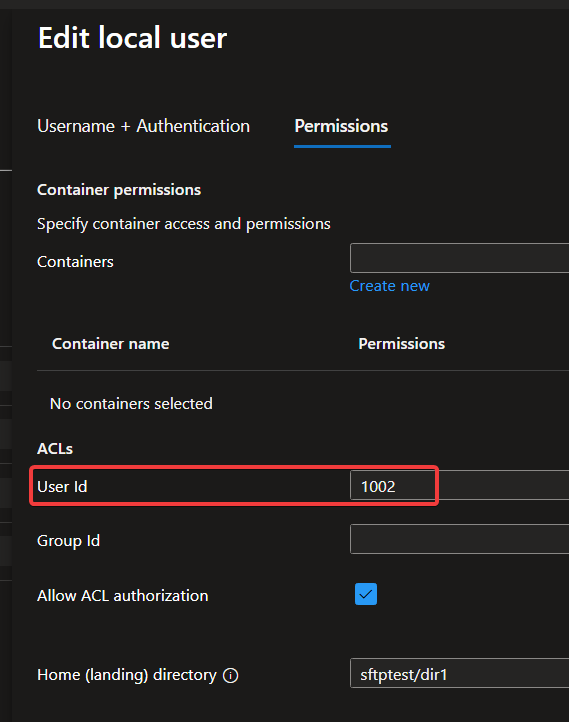Click the Containers label text

click(x=75, y=262)
